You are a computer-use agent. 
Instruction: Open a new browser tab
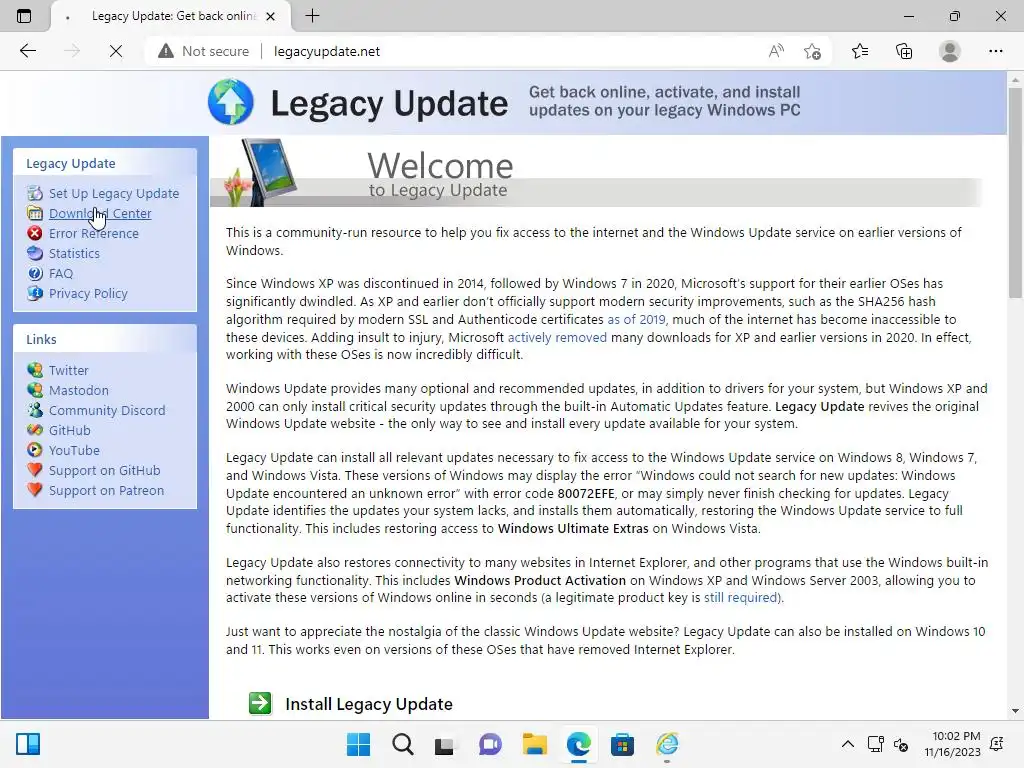312,16
